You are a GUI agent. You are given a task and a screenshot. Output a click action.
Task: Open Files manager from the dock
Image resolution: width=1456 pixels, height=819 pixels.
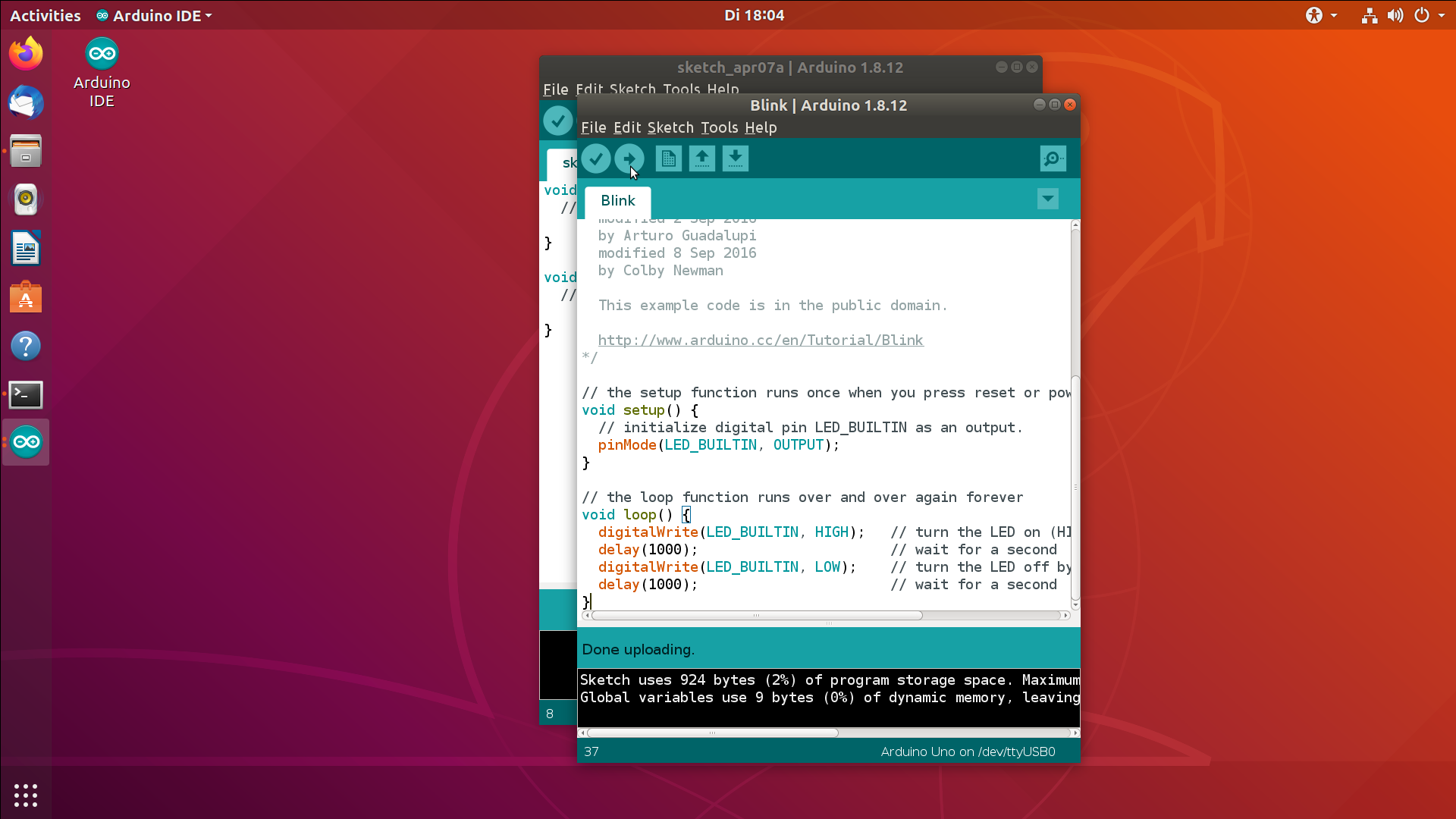26,151
